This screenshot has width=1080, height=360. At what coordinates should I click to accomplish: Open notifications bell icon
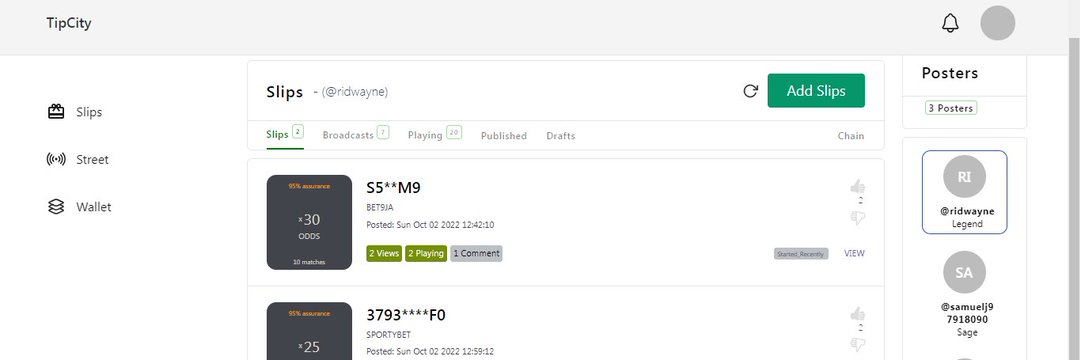tap(950, 23)
